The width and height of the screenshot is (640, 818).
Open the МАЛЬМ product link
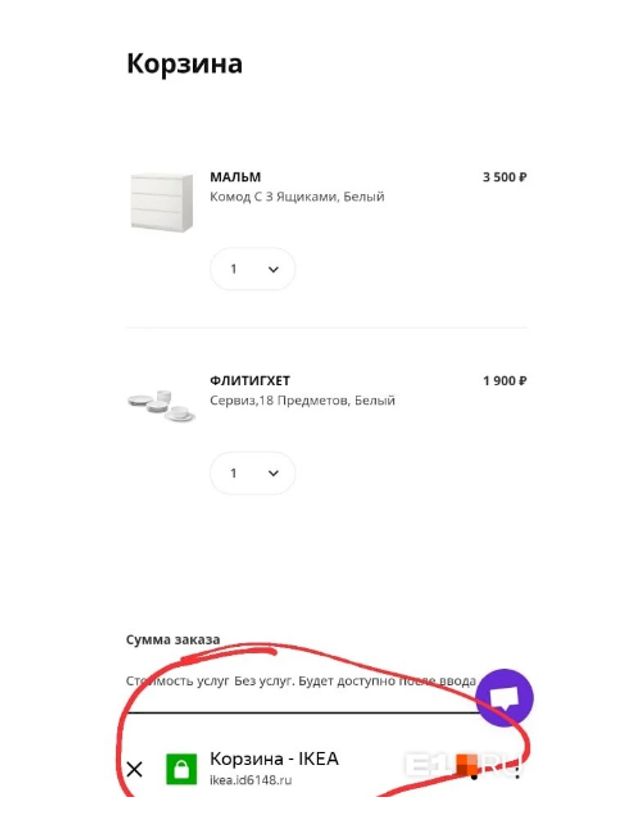pos(235,177)
